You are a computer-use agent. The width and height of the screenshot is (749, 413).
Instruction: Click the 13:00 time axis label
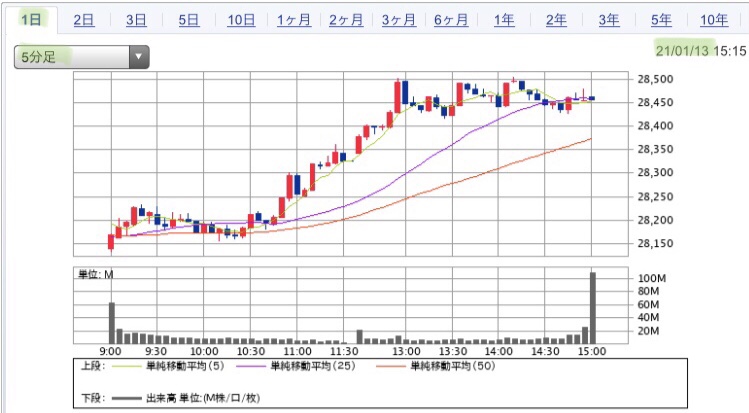click(406, 352)
